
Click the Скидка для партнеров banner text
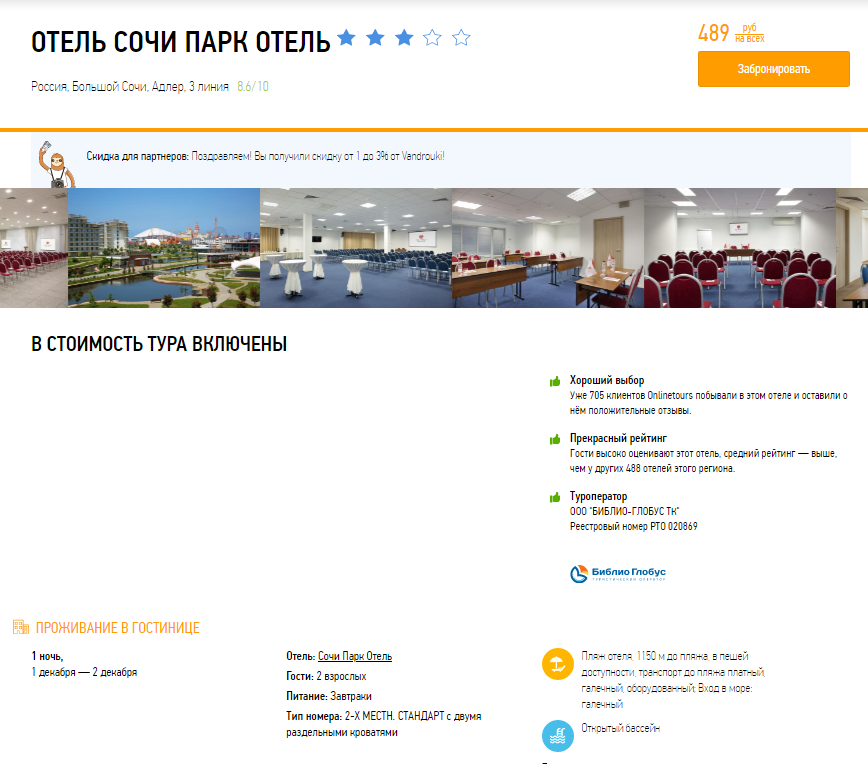tap(265, 156)
